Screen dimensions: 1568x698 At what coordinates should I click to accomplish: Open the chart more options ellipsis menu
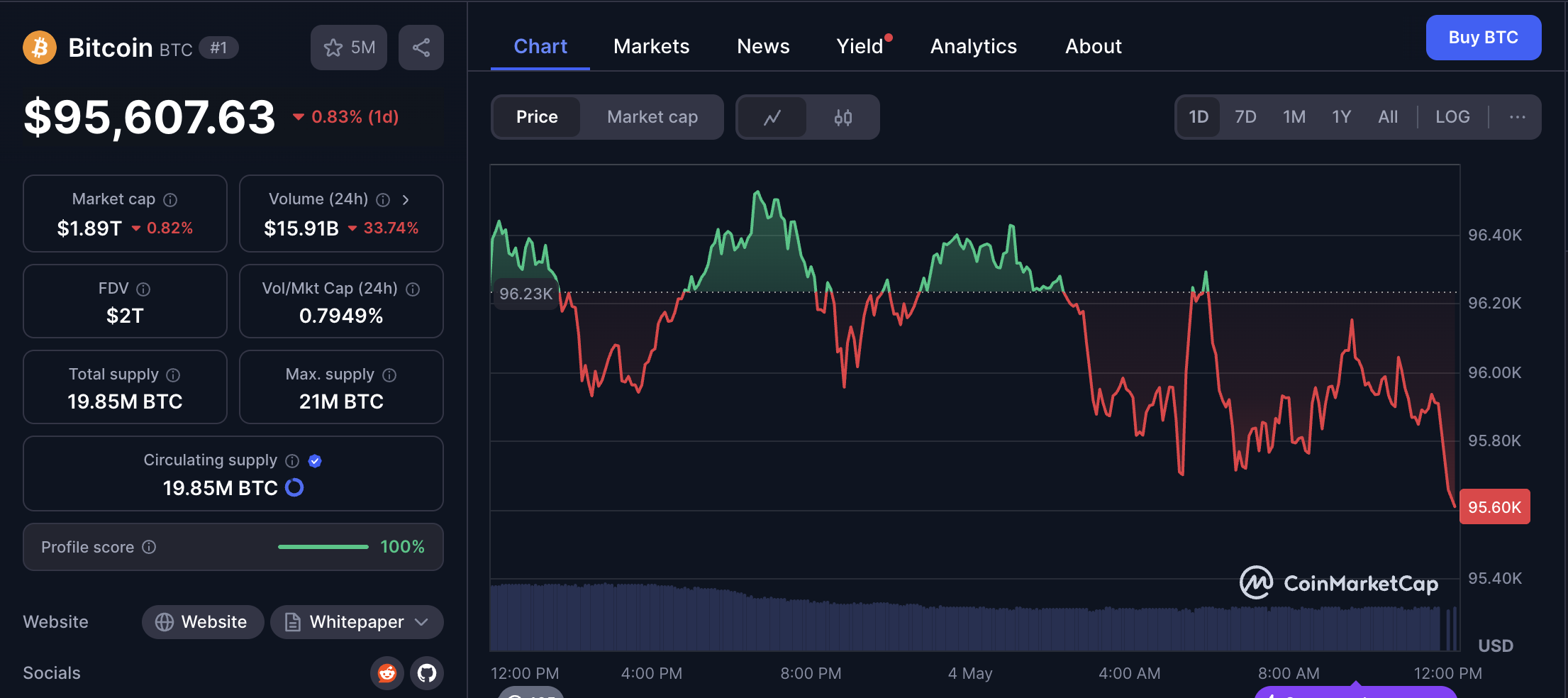(1517, 117)
